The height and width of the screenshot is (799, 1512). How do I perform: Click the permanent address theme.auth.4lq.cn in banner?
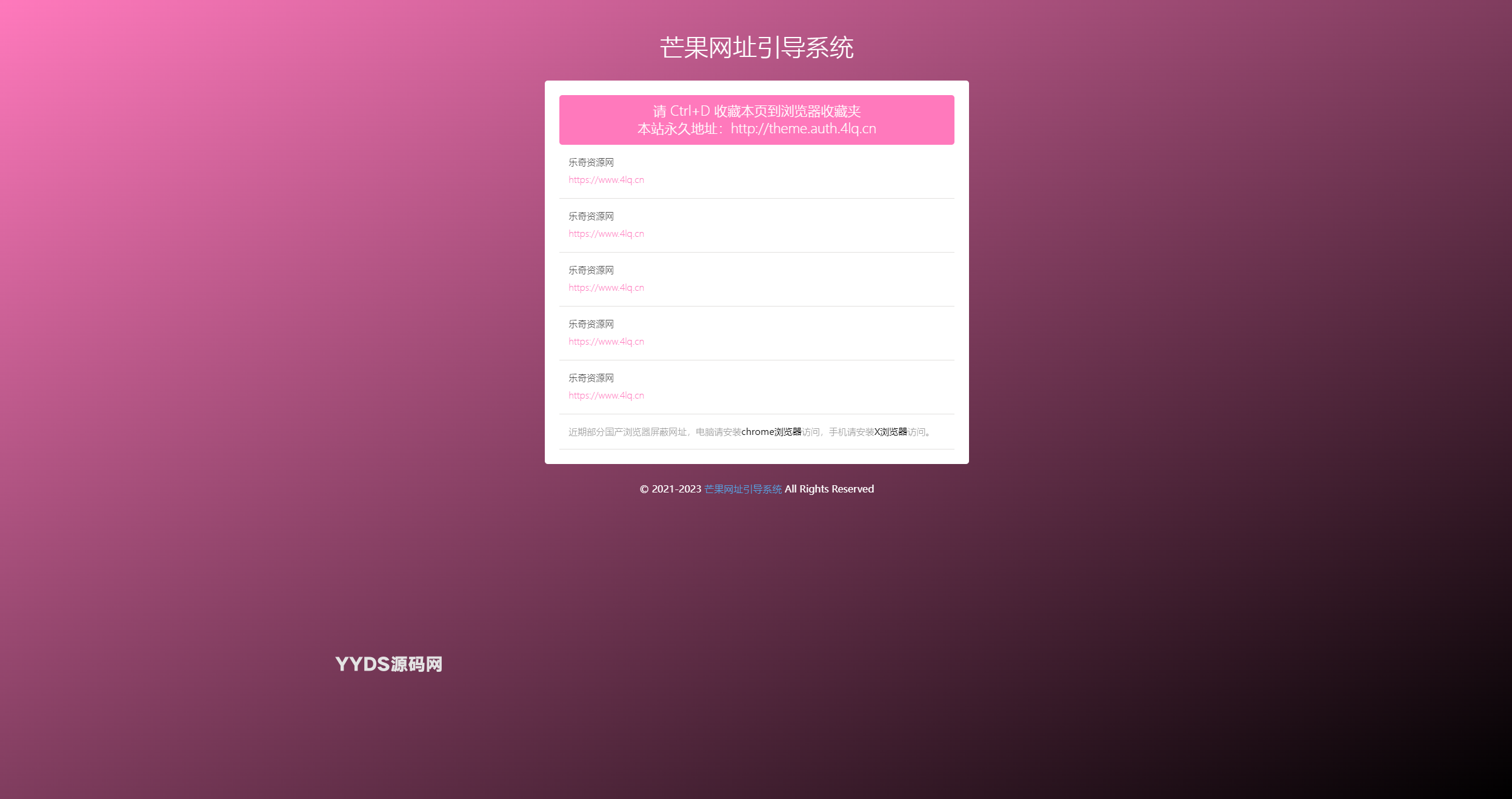tap(803, 129)
